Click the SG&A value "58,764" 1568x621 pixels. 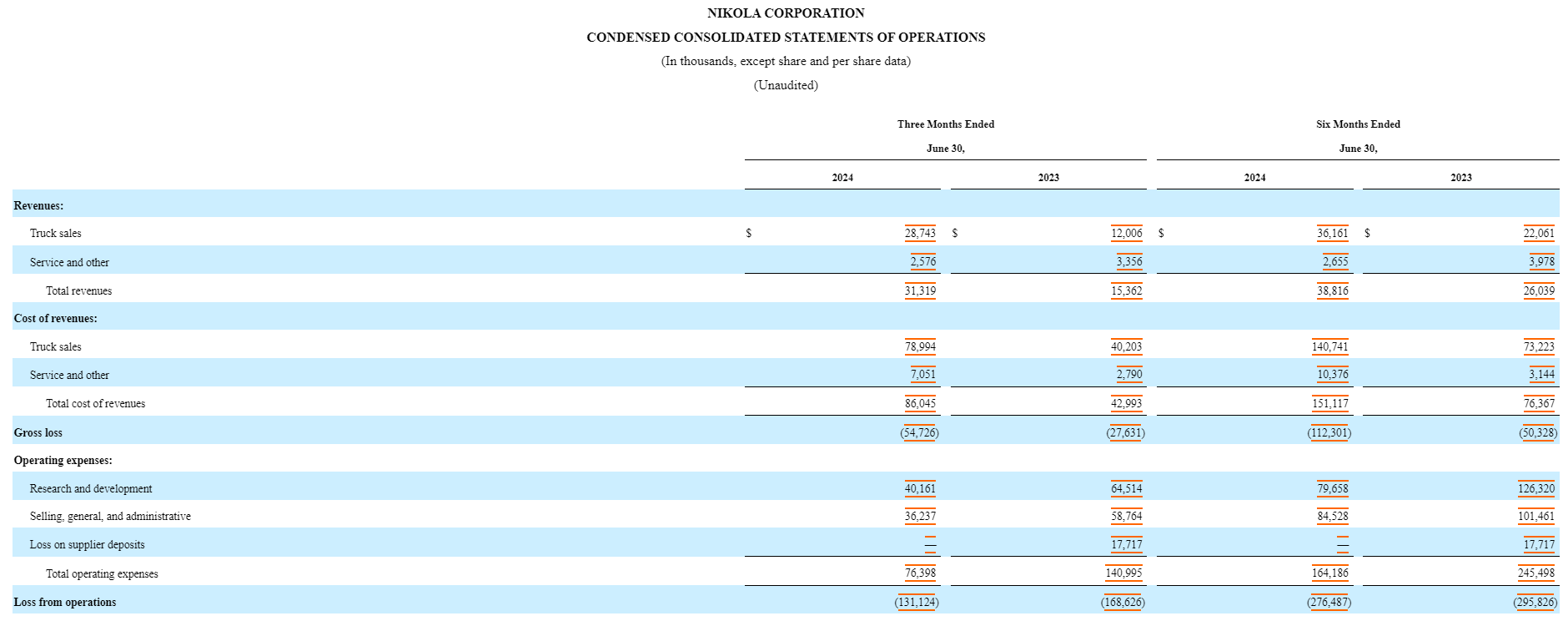(1127, 517)
